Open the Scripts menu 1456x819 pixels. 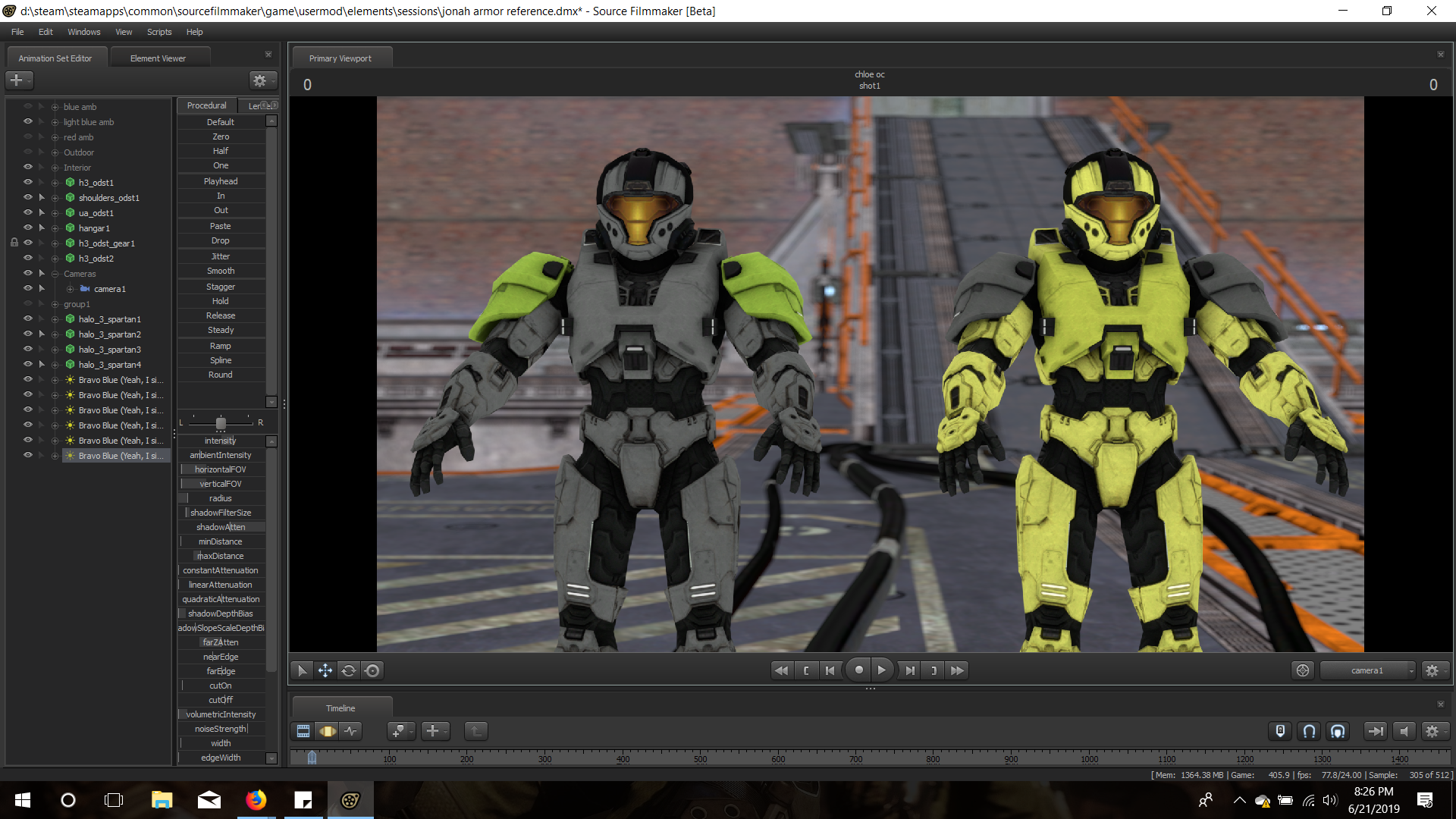(159, 32)
